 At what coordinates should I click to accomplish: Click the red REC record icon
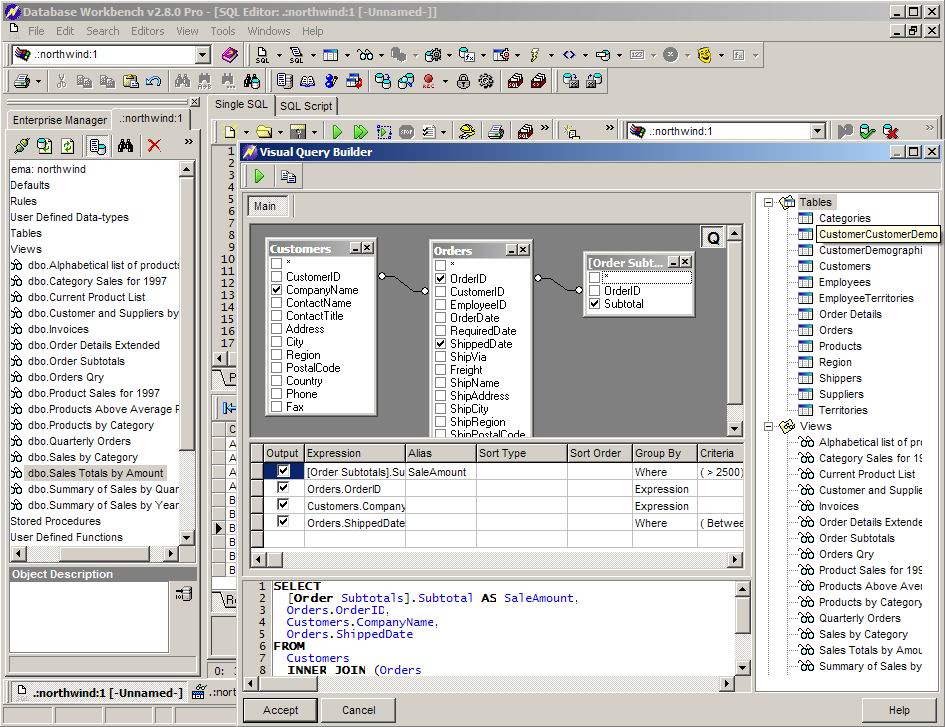point(429,81)
